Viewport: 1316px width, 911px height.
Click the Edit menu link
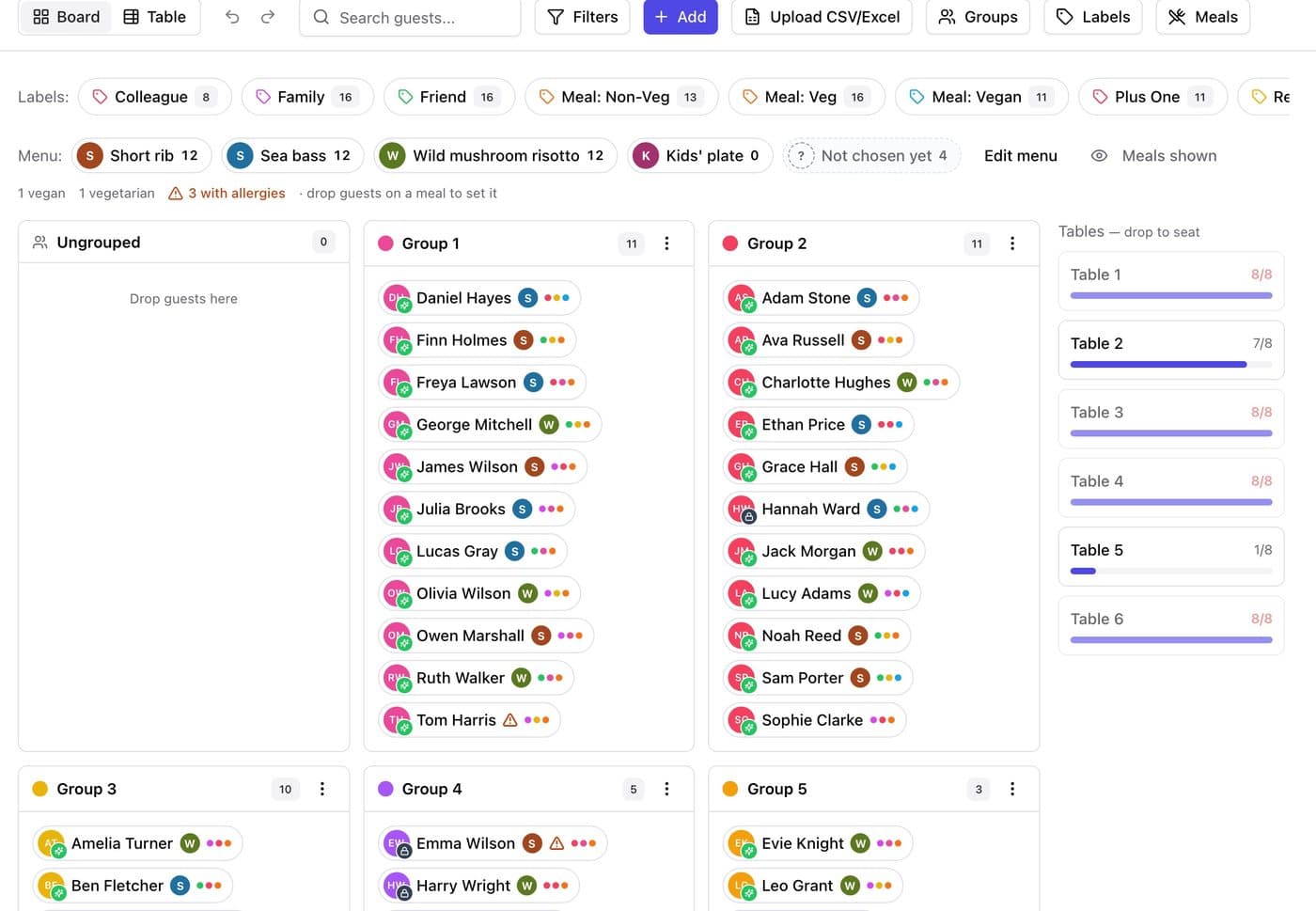click(1021, 156)
